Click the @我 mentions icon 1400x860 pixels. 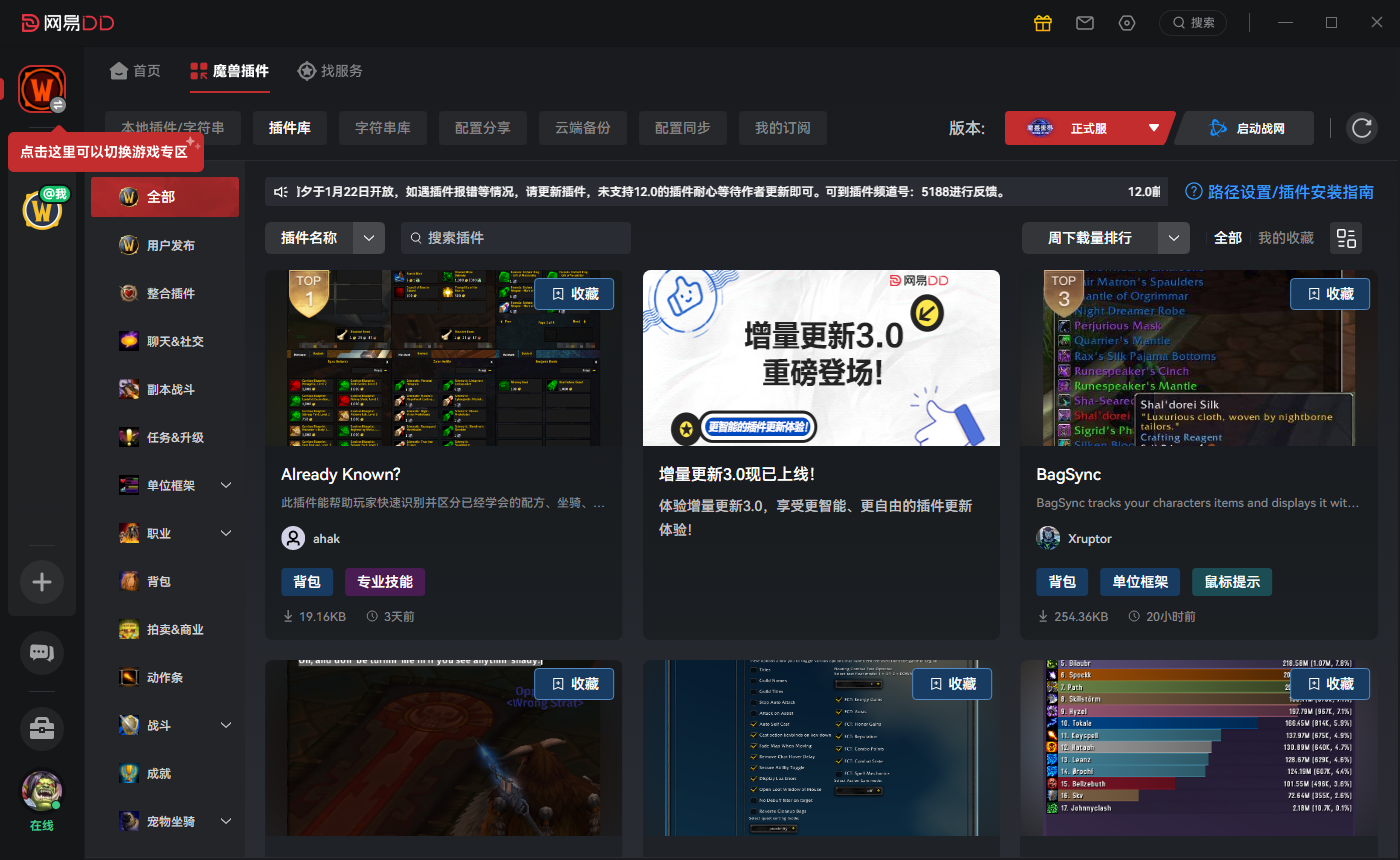(41, 209)
